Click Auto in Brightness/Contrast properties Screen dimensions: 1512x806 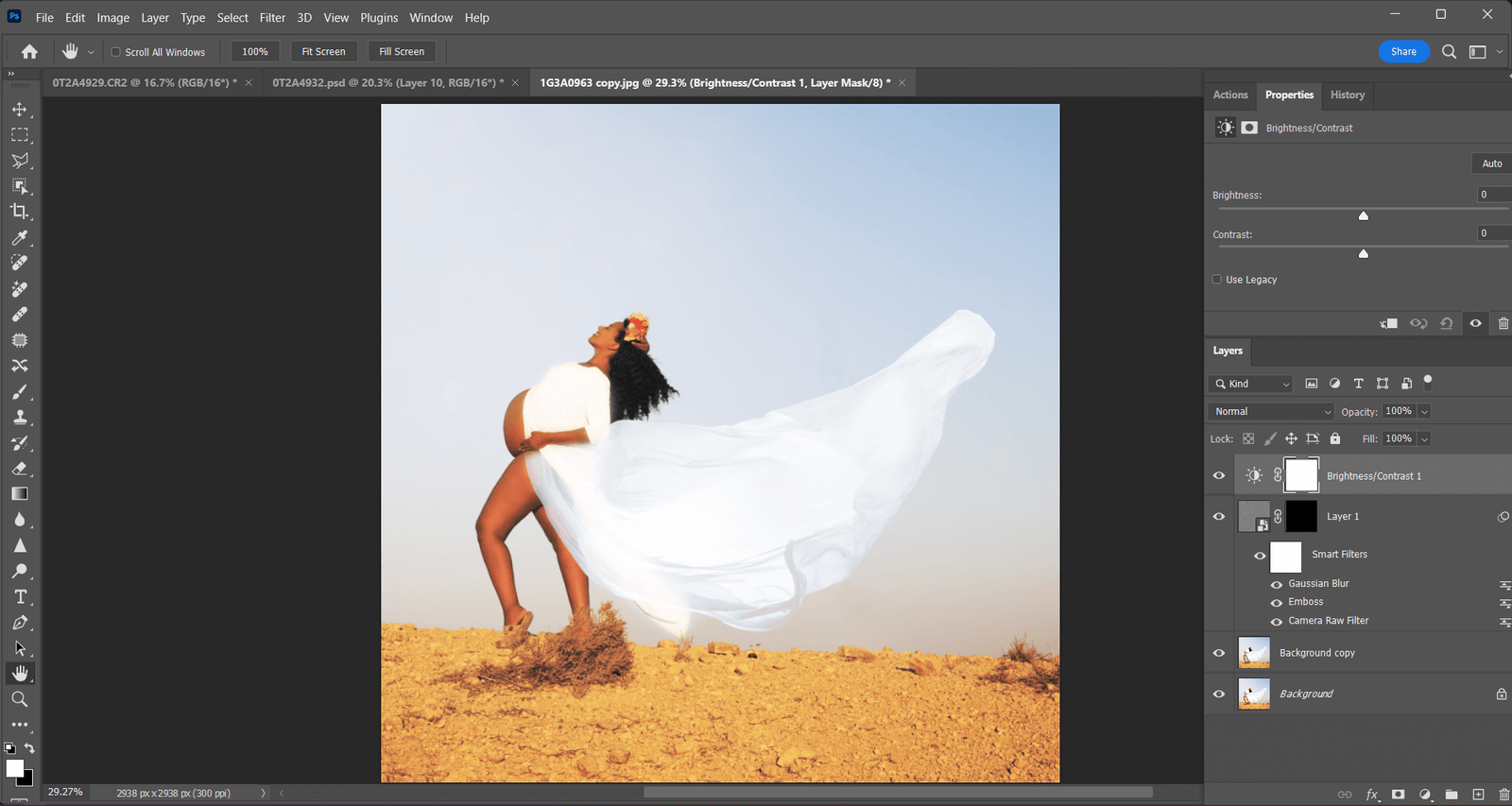[1492, 163]
